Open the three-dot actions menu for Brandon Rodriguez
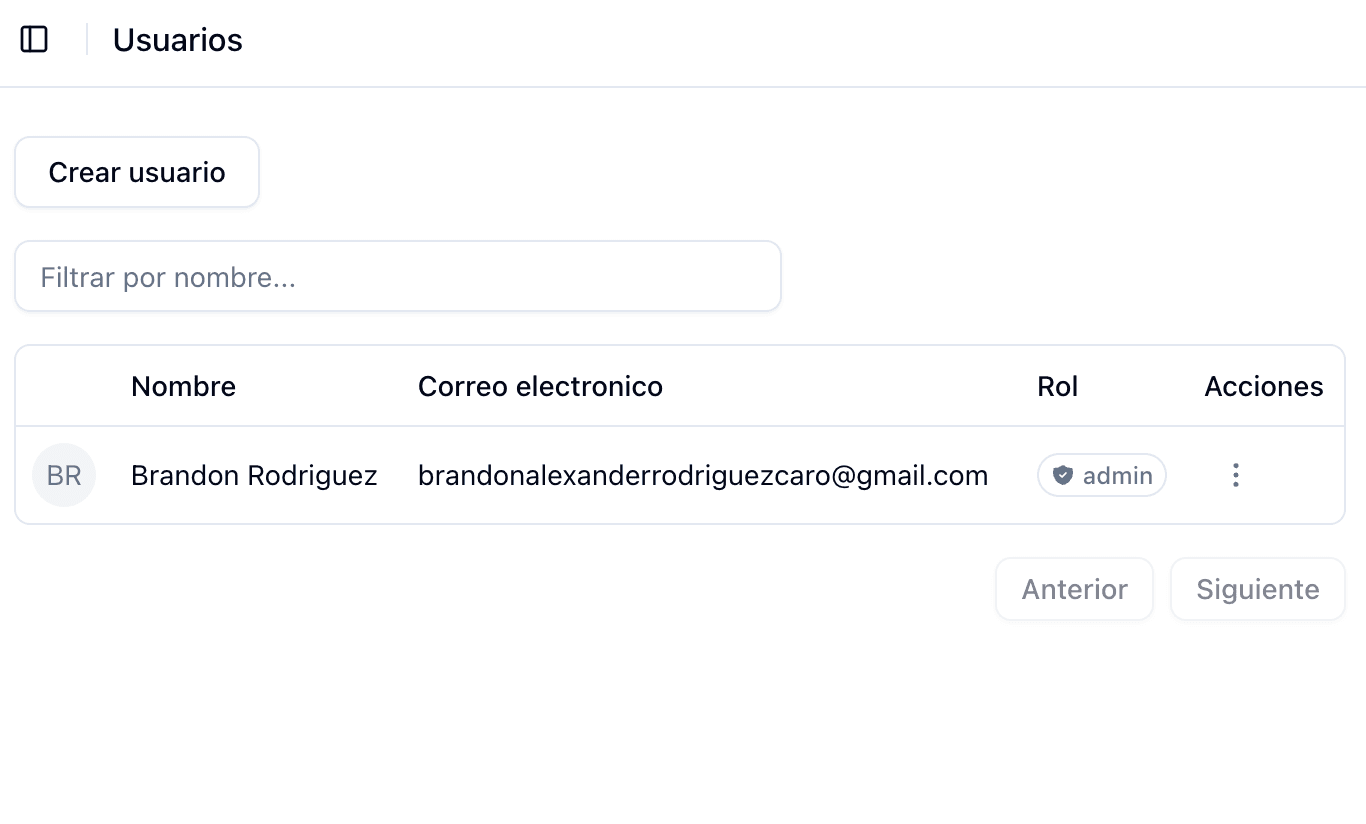1366x824 pixels. pyautogui.click(x=1236, y=475)
